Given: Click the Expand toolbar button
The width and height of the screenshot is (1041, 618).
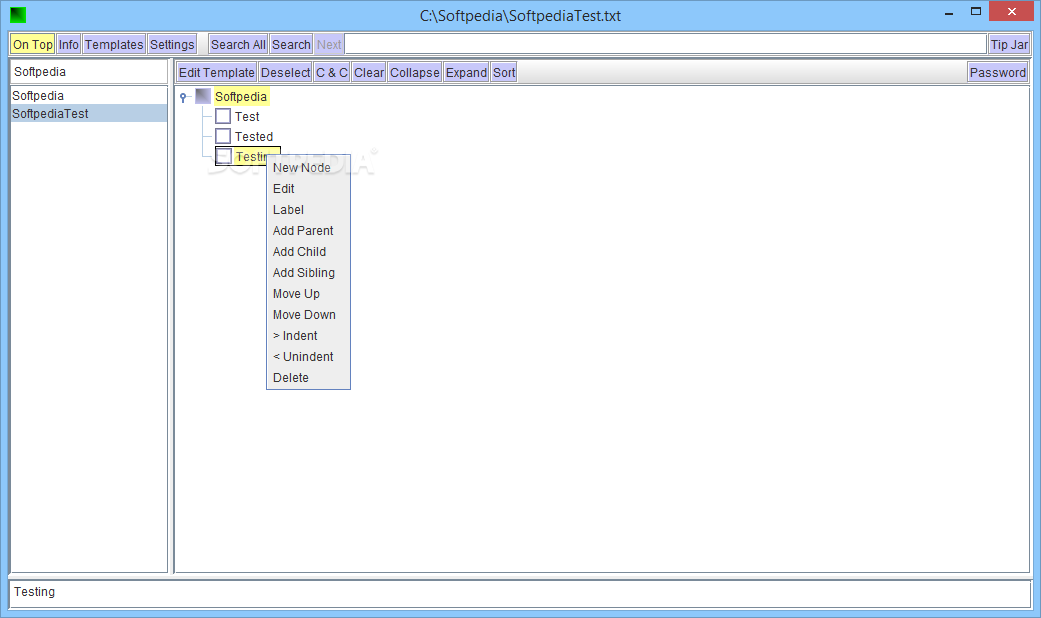Looking at the screenshot, I should (x=466, y=72).
